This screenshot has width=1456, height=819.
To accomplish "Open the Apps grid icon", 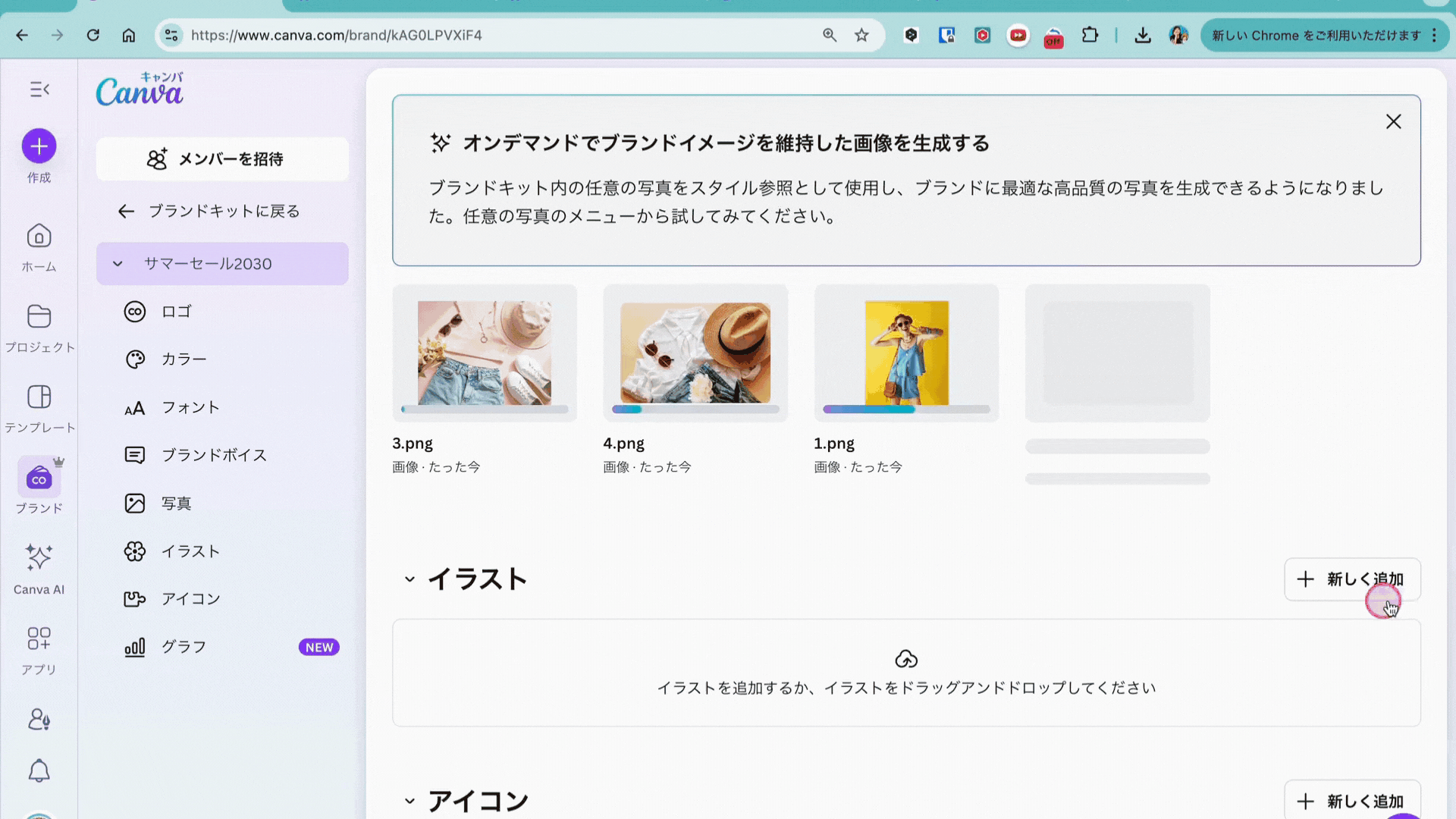I will pyautogui.click(x=39, y=639).
